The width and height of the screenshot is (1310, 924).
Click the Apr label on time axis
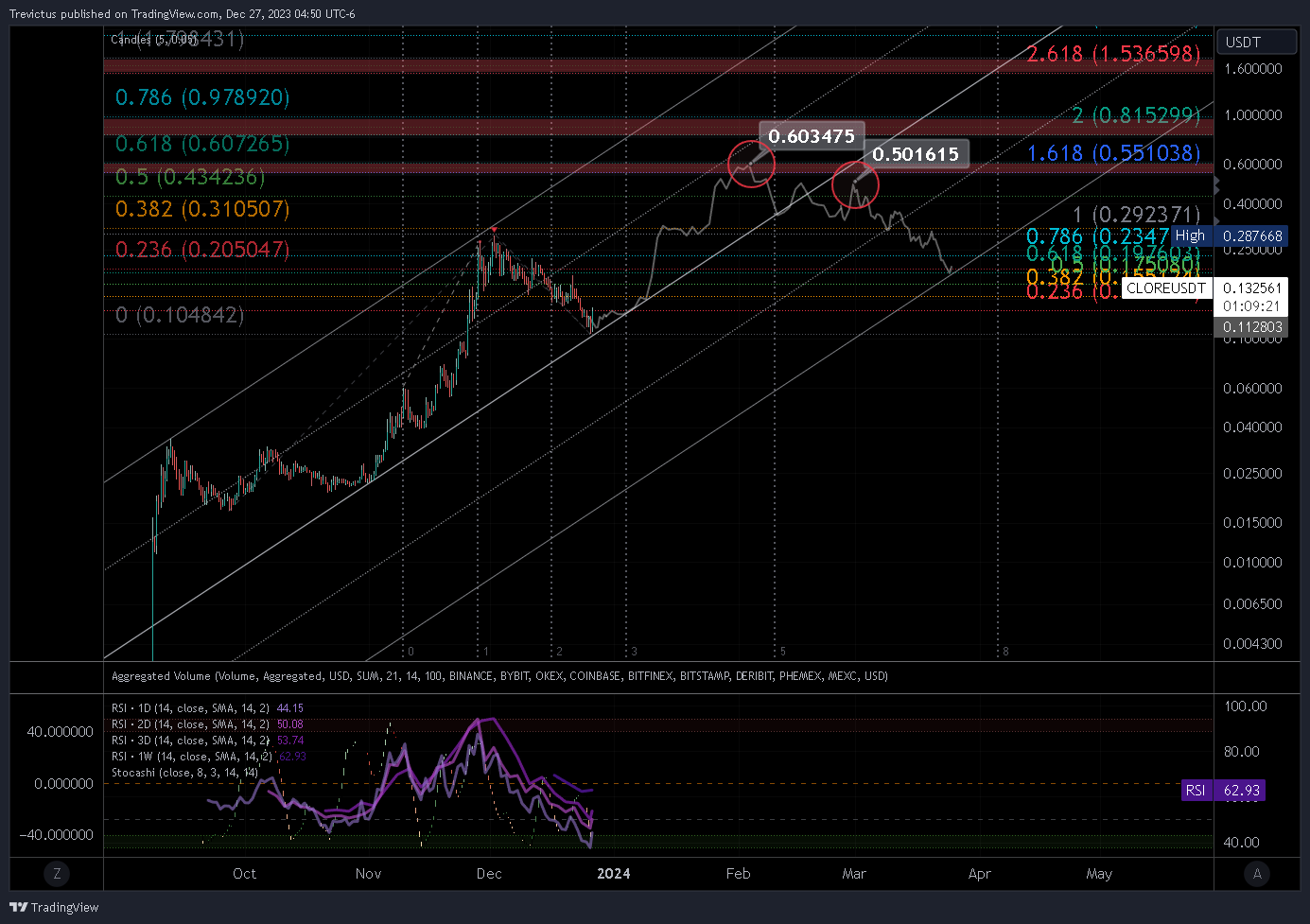coord(980,874)
